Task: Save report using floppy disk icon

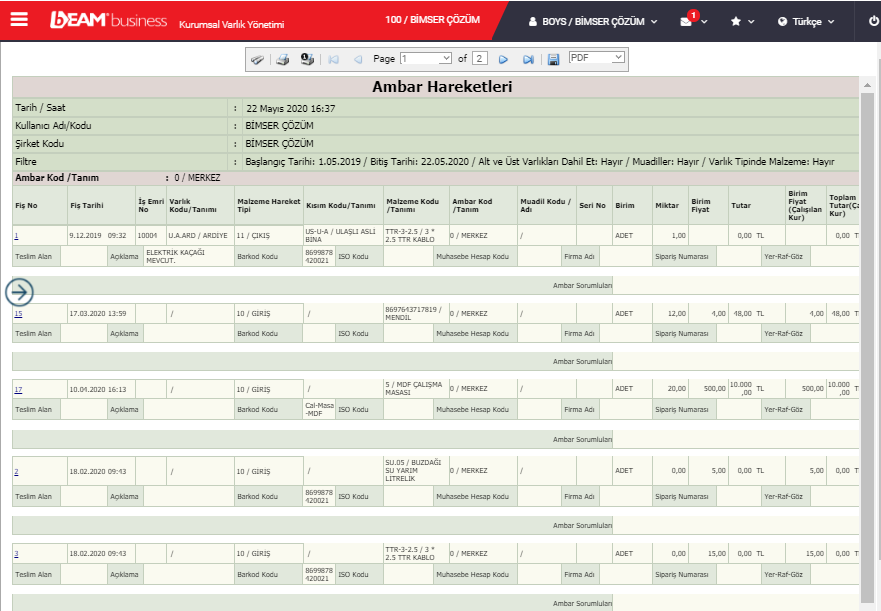Action: click(x=553, y=59)
